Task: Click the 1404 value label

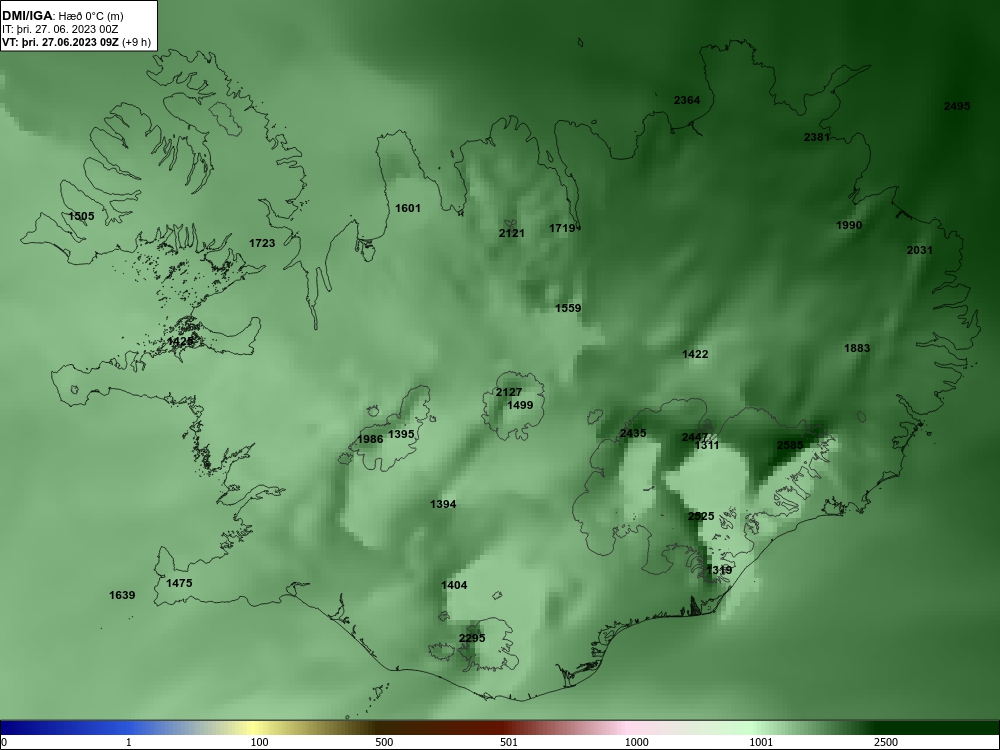Action: click(x=454, y=585)
